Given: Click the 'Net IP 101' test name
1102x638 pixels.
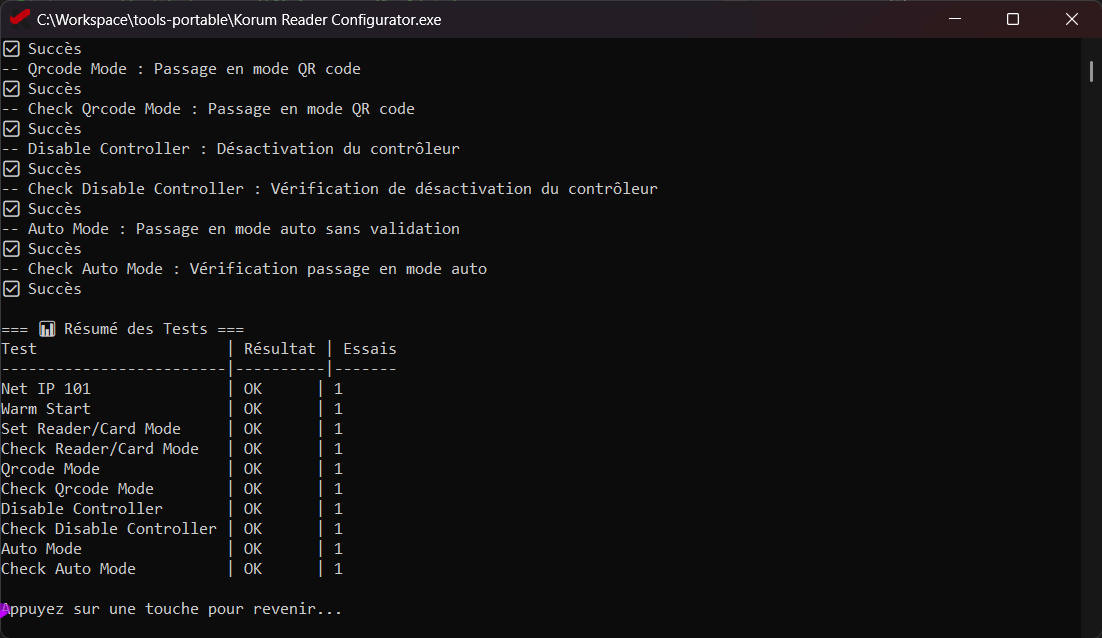Looking at the screenshot, I should pos(46,389).
